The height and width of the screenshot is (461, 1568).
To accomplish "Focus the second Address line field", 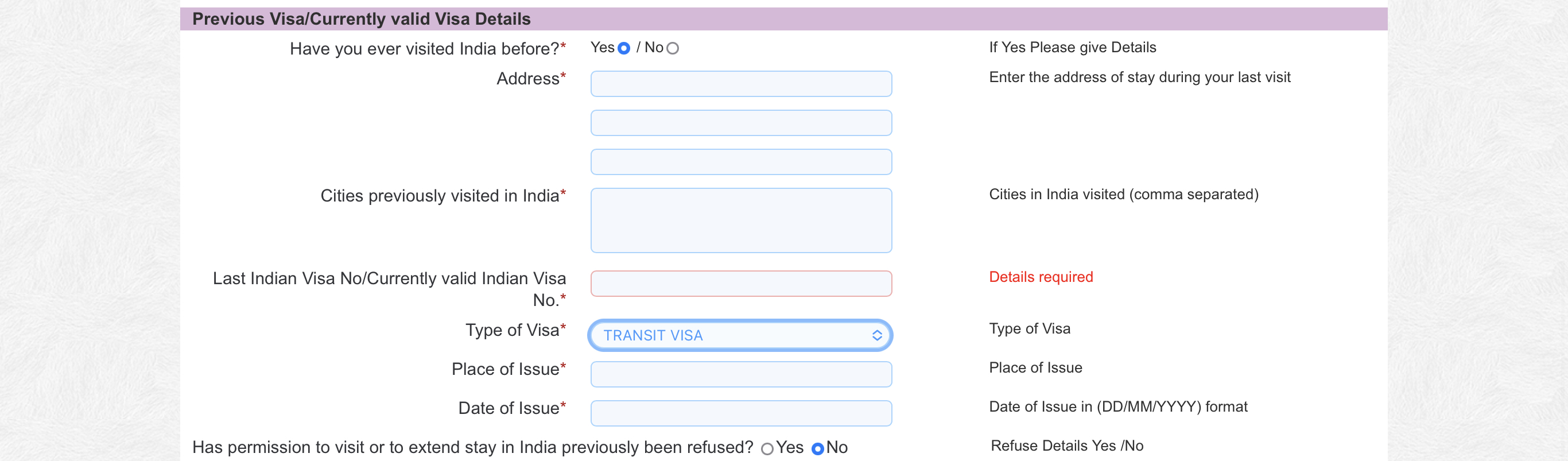I will pos(741,123).
